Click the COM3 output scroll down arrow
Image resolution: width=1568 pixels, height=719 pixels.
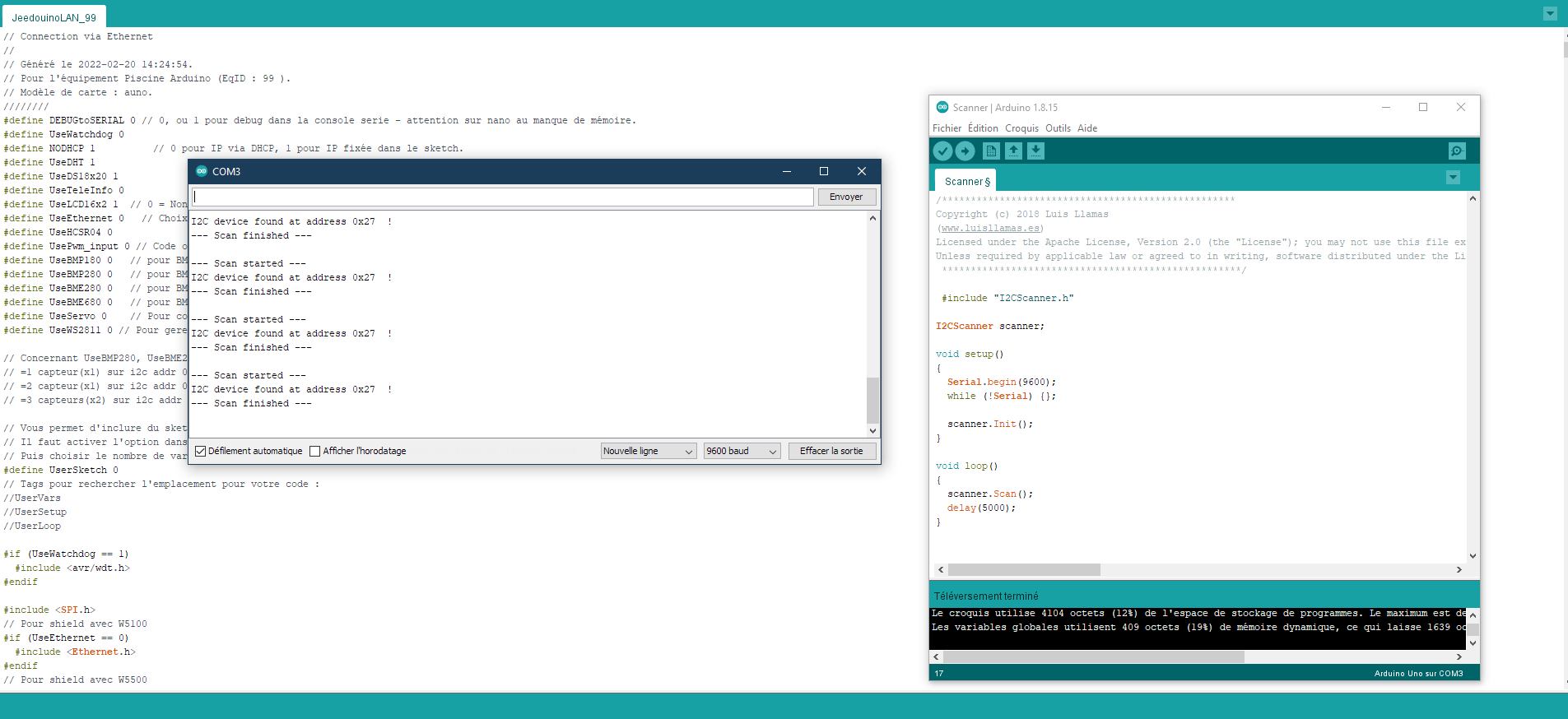pyautogui.click(x=872, y=430)
